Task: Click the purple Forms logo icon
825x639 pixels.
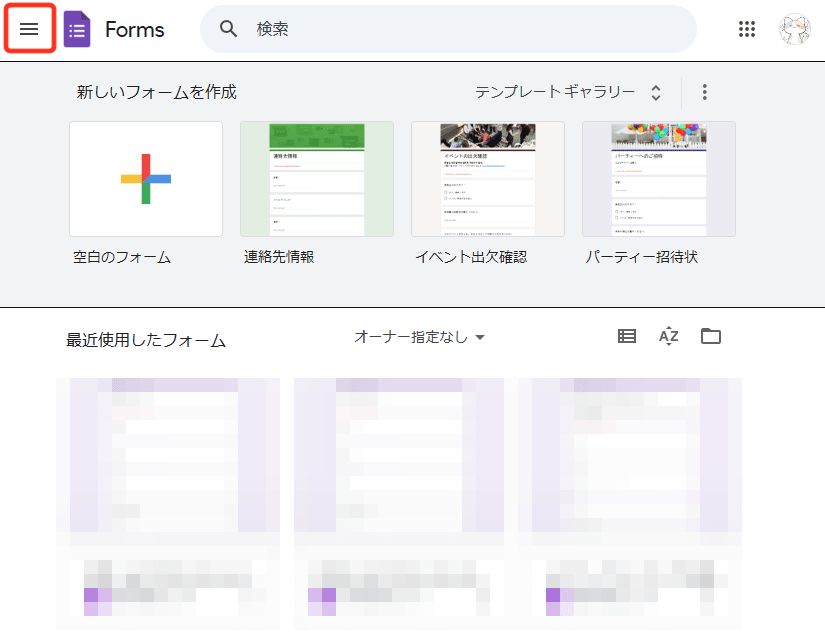Action: 76,29
